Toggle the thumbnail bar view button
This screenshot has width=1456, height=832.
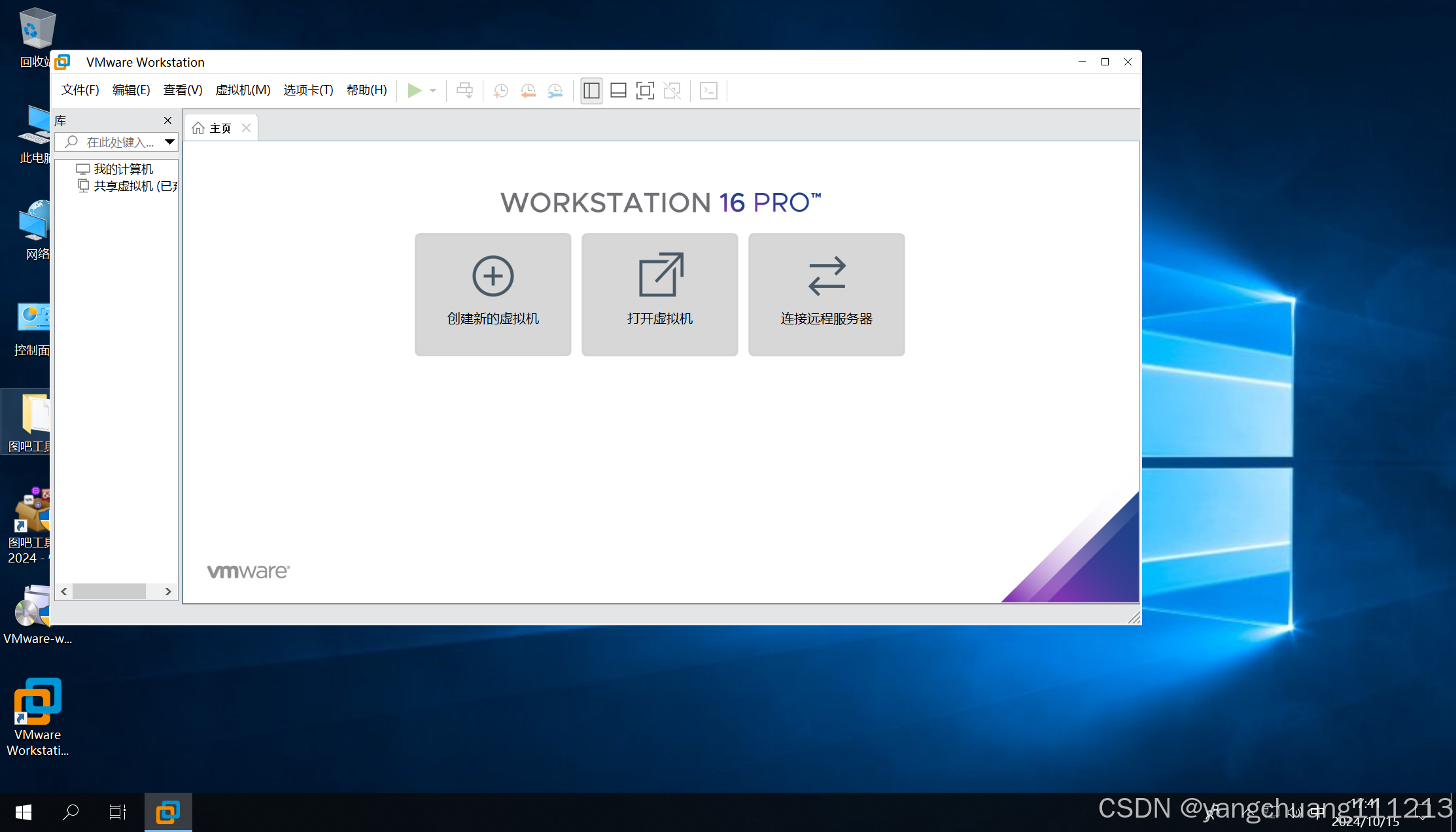coord(618,90)
